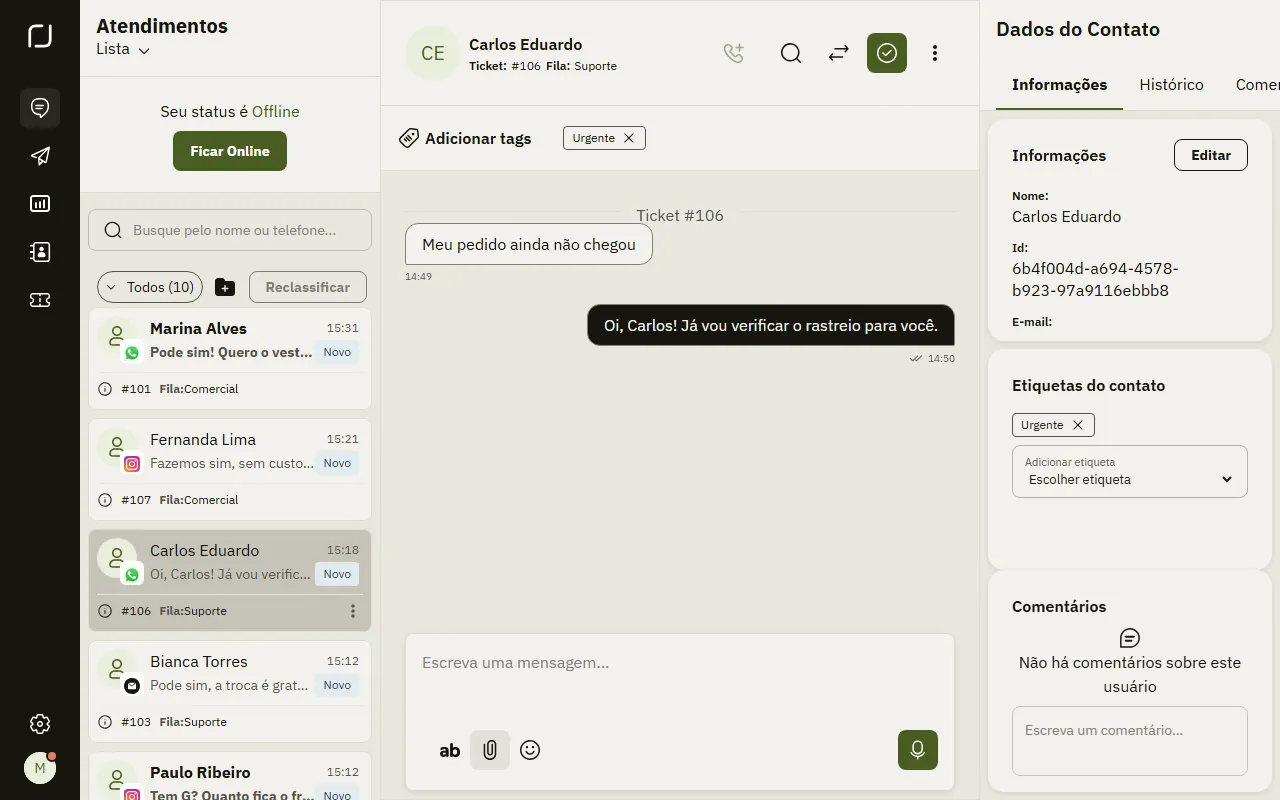Click the Escreva uma mensagem field
The height and width of the screenshot is (800, 1280).
click(x=680, y=663)
